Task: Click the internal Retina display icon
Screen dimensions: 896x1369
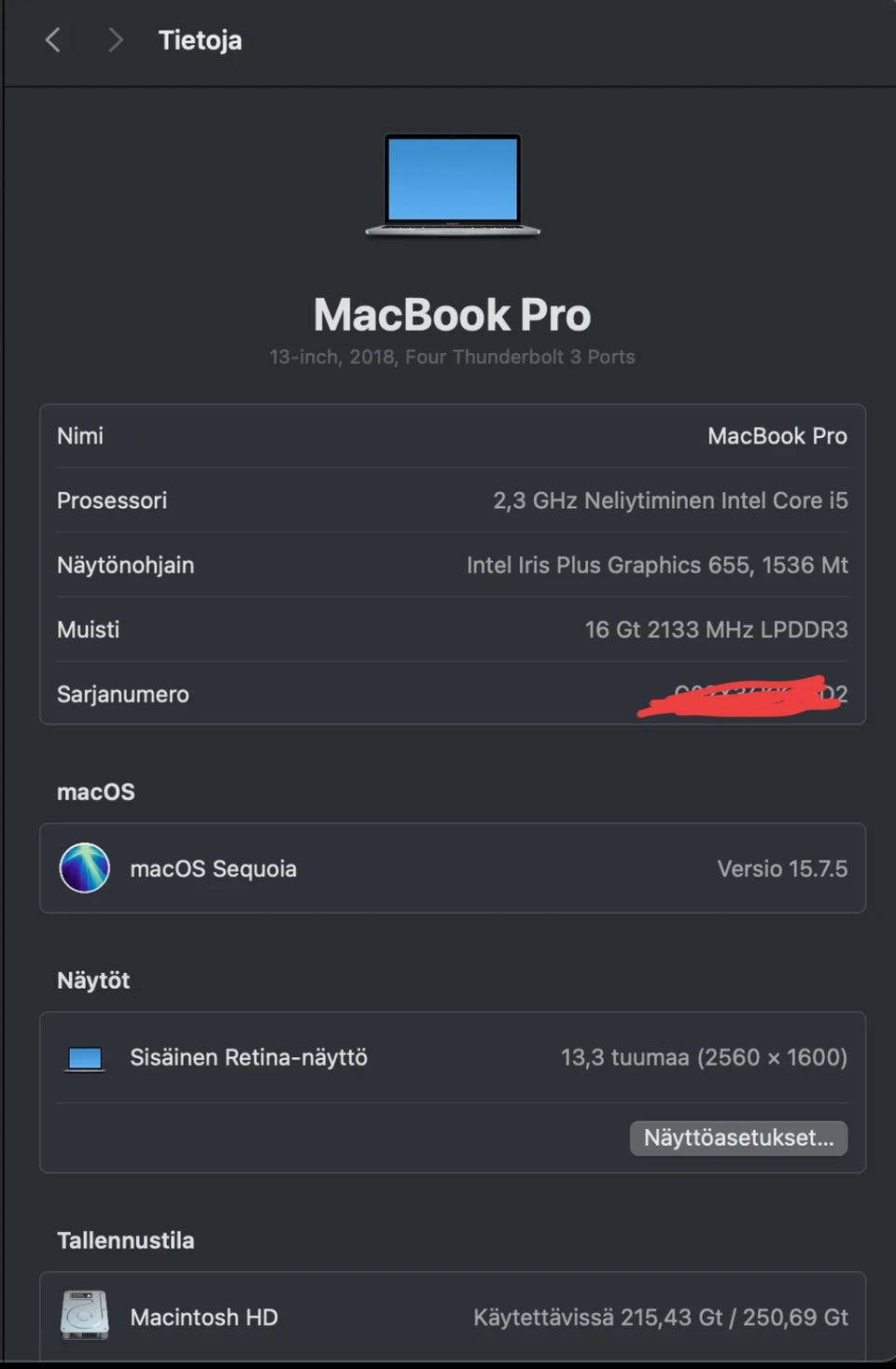Action: [85, 1058]
